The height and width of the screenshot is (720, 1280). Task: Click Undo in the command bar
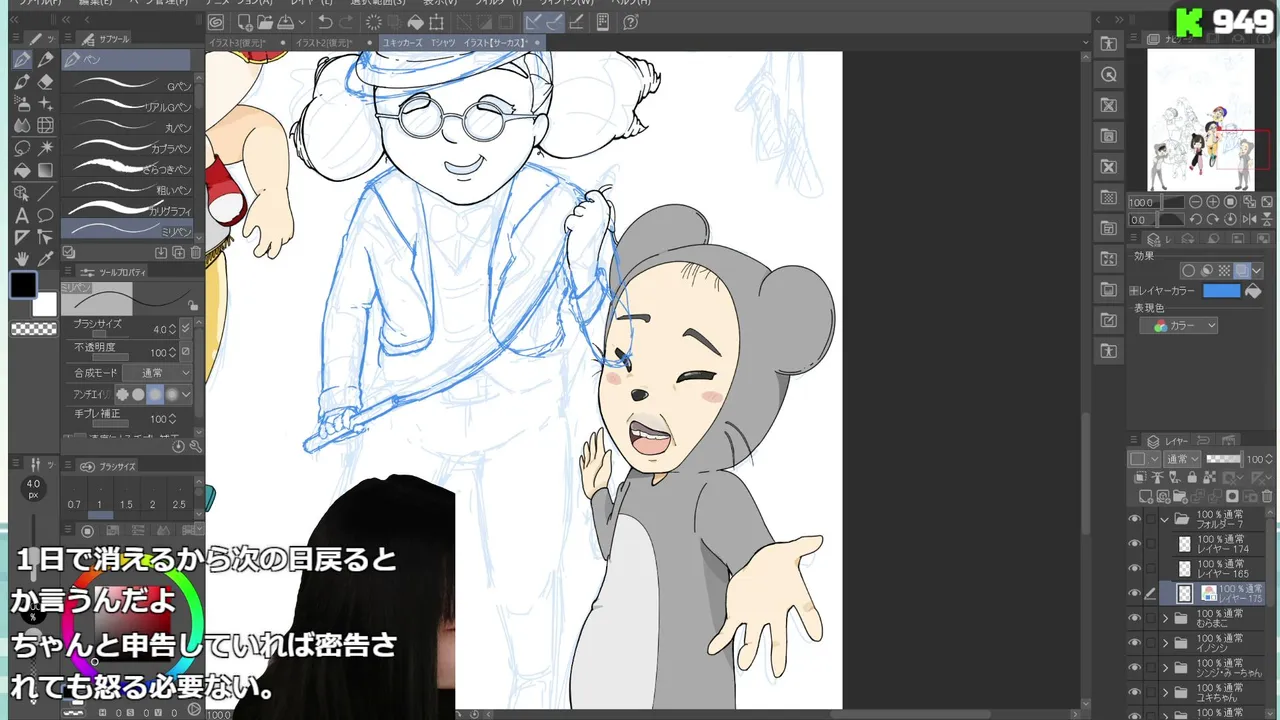click(x=325, y=22)
